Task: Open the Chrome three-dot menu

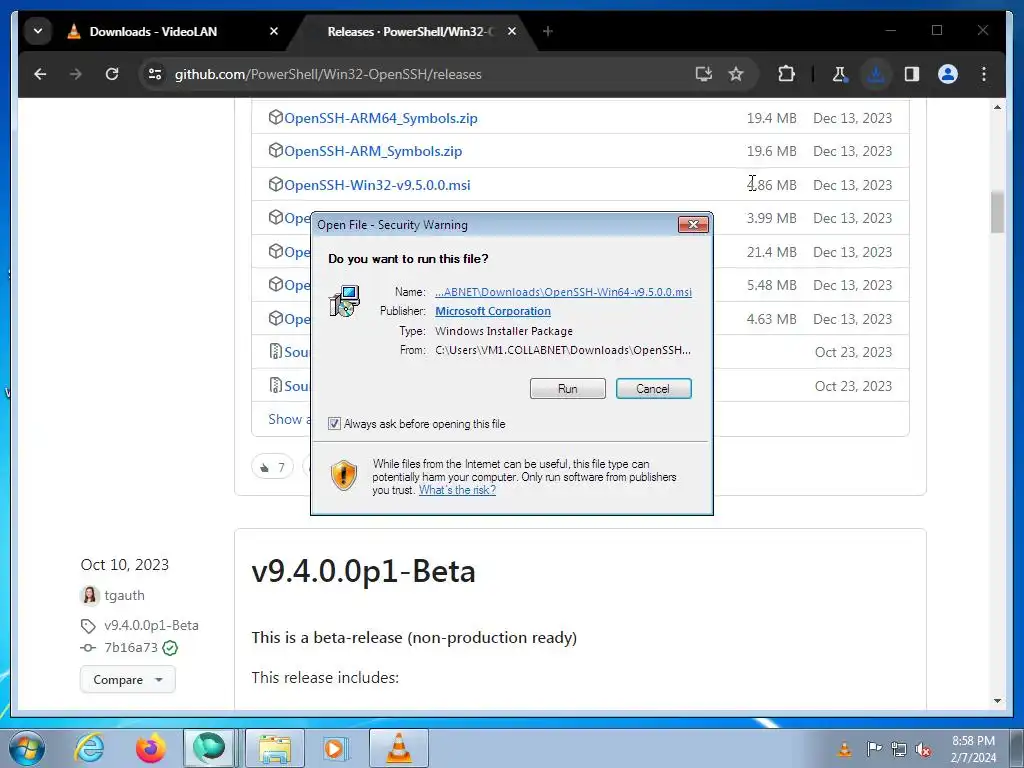Action: pyautogui.click(x=984, y=74)
